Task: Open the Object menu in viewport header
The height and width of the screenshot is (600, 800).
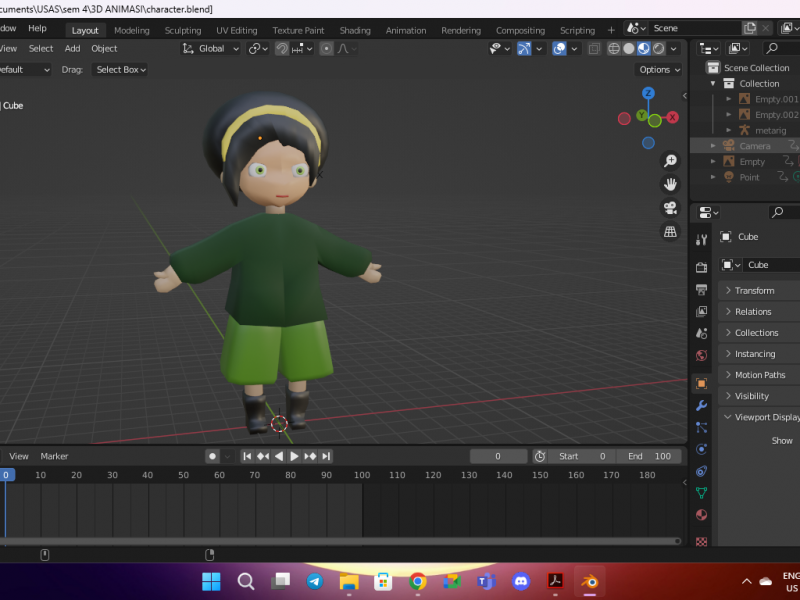Action: [104, 48]
